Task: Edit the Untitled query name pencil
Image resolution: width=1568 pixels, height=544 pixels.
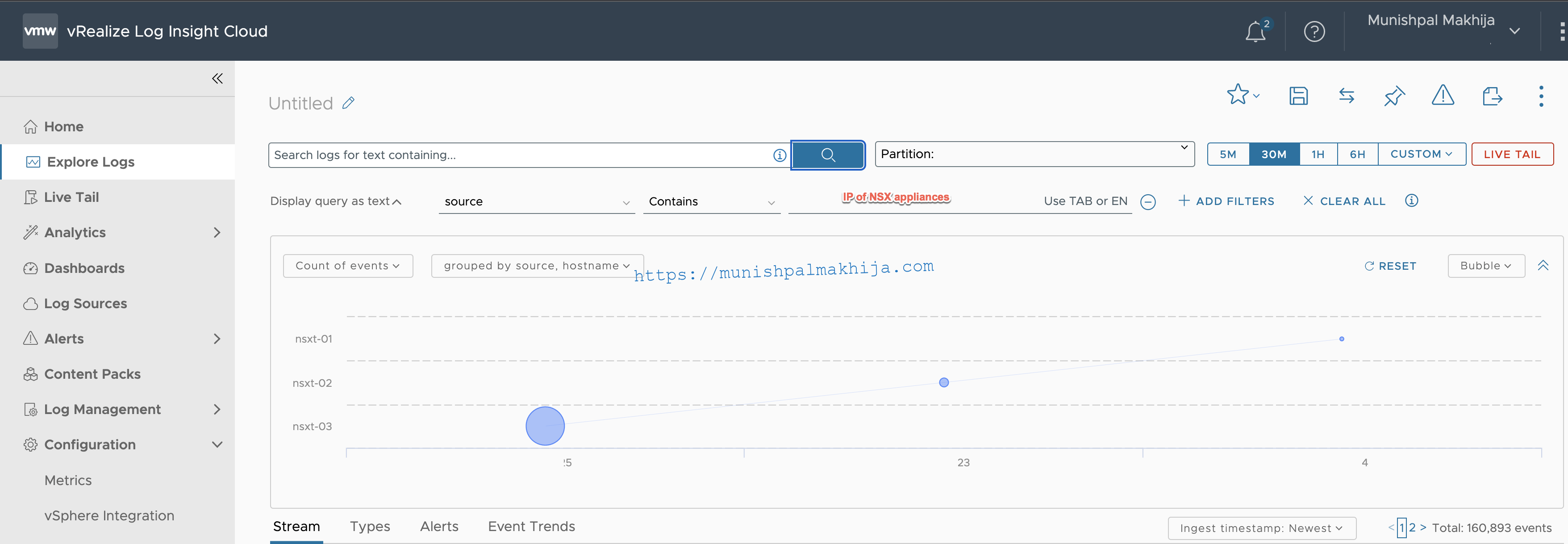Action: point(348,103)
